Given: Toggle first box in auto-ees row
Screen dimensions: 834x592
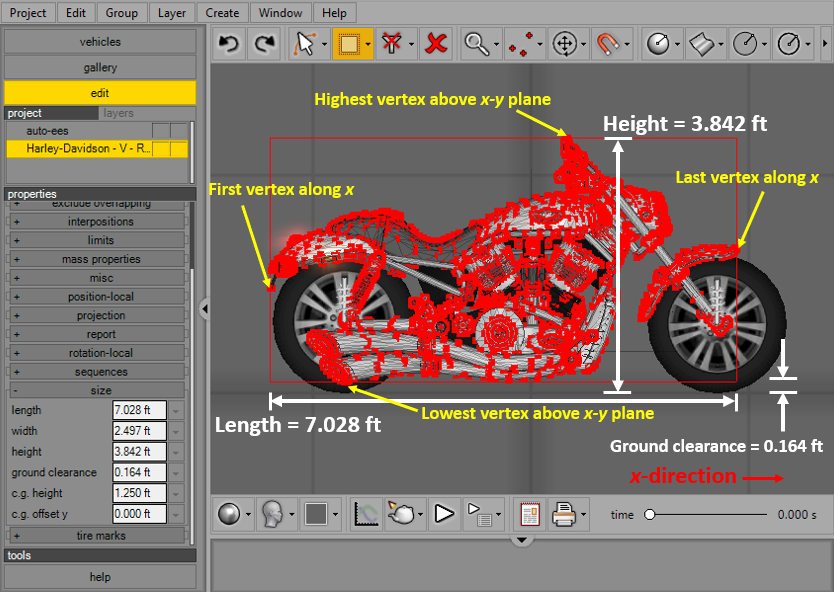Looking at the screenshot, I should point(161,131).
